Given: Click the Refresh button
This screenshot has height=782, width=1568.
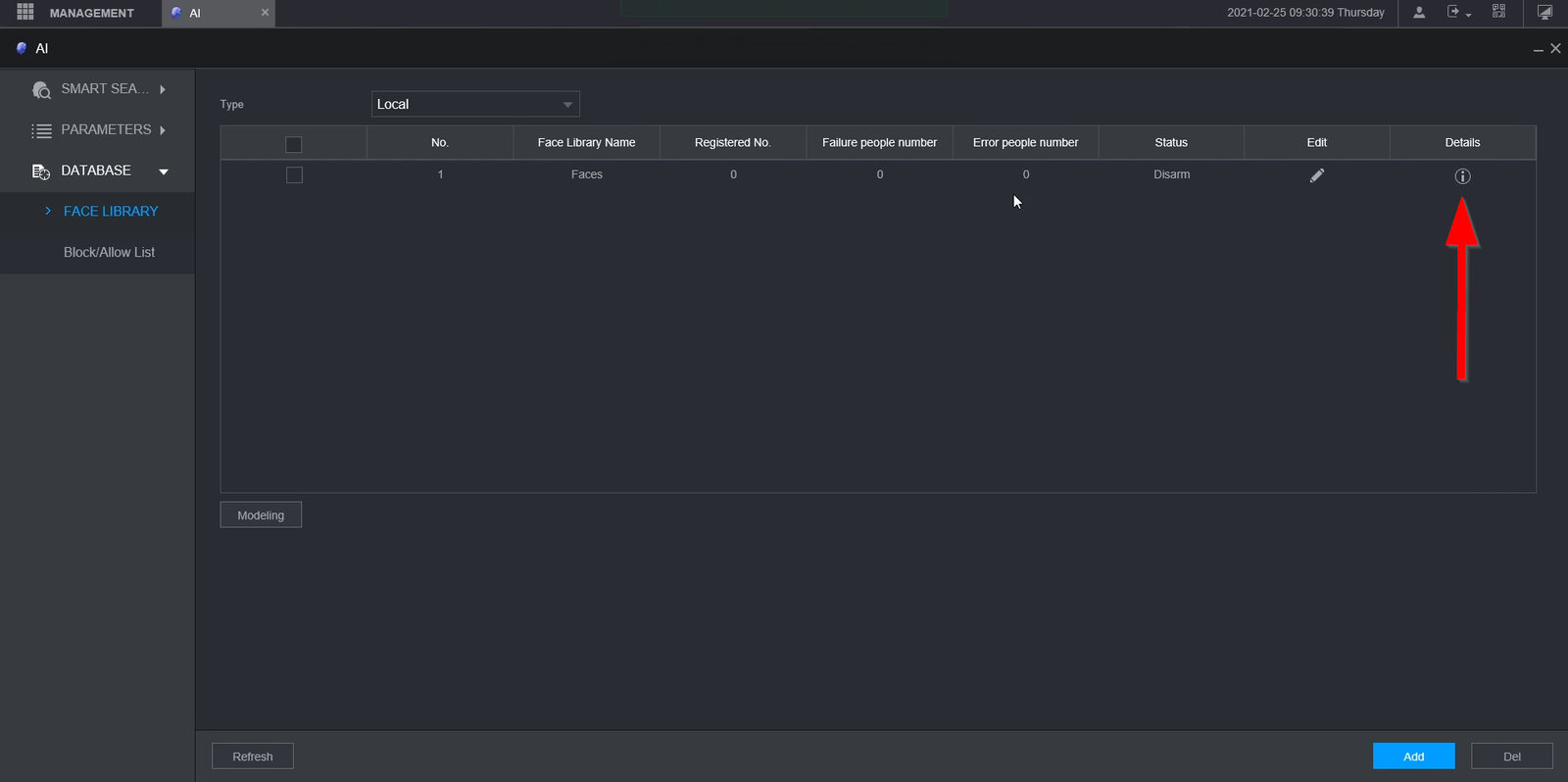Looking at the screenshot, I should 253,757.
